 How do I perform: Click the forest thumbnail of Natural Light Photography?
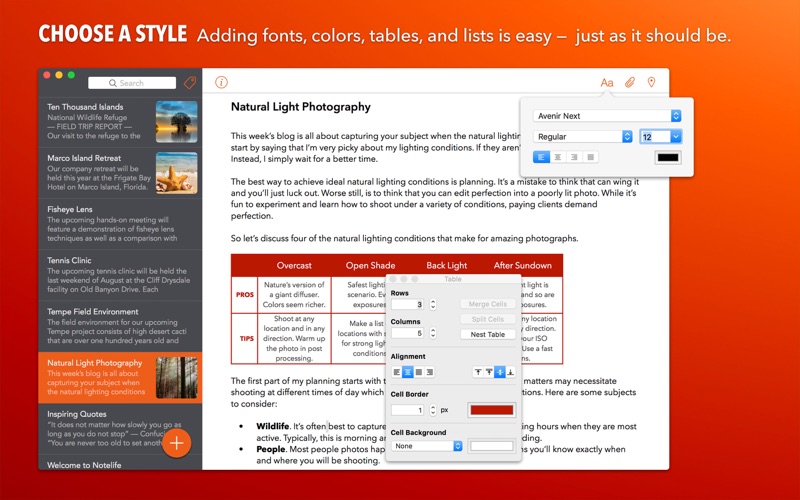click(x=177, y=378)
